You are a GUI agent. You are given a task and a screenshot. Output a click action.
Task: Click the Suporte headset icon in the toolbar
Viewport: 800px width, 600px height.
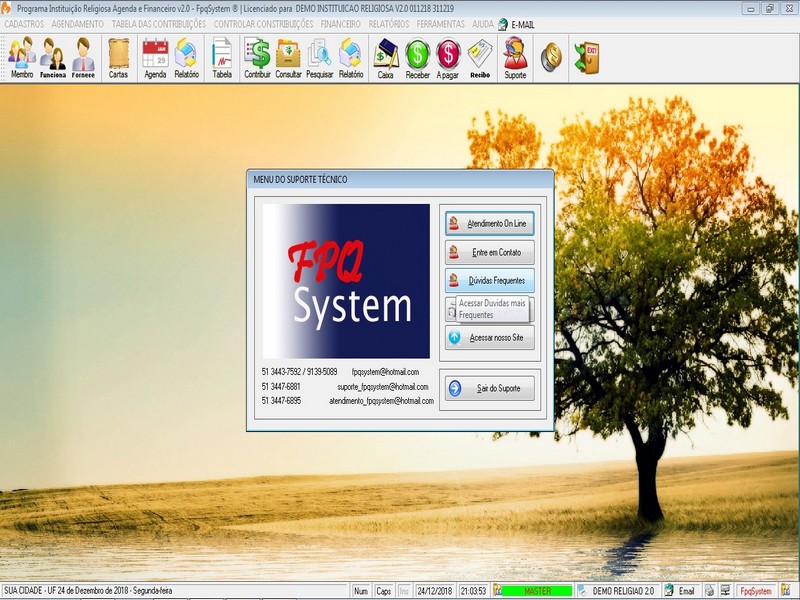click(515, 58)
